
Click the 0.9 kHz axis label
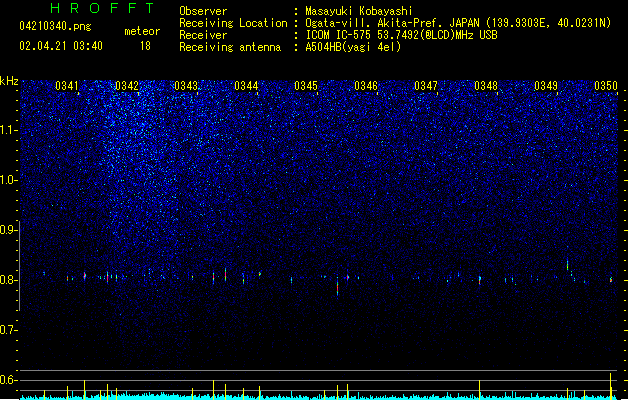(x=8, y=230)
